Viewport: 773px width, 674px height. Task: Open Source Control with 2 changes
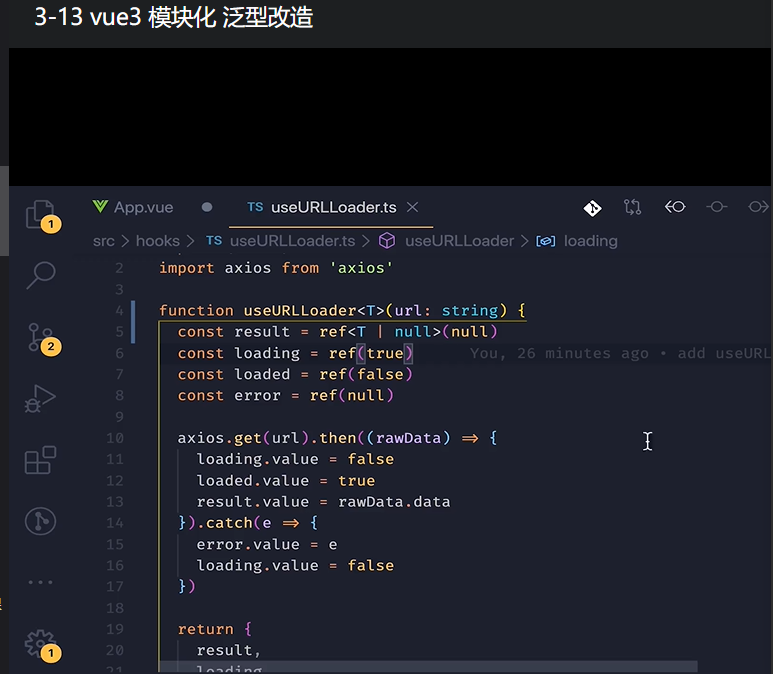click(41, 338)
